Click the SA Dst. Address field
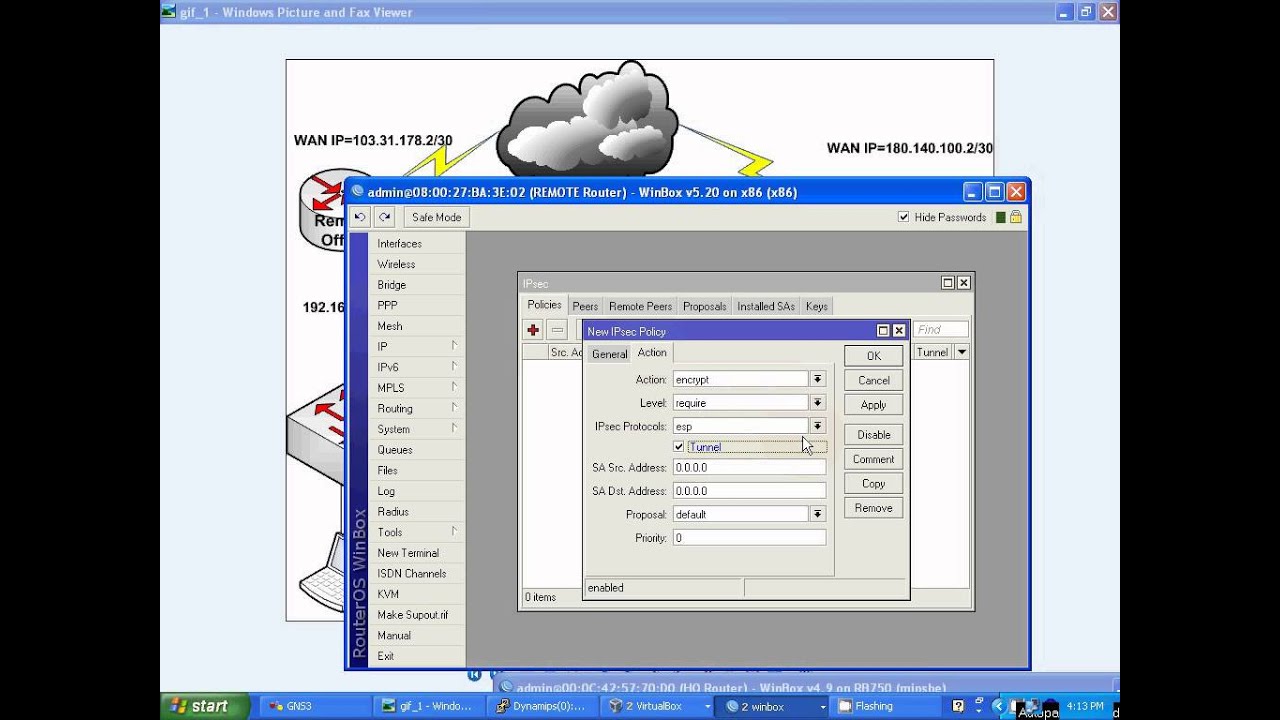This screenshot has width=1280, height=720. [749, 491]
